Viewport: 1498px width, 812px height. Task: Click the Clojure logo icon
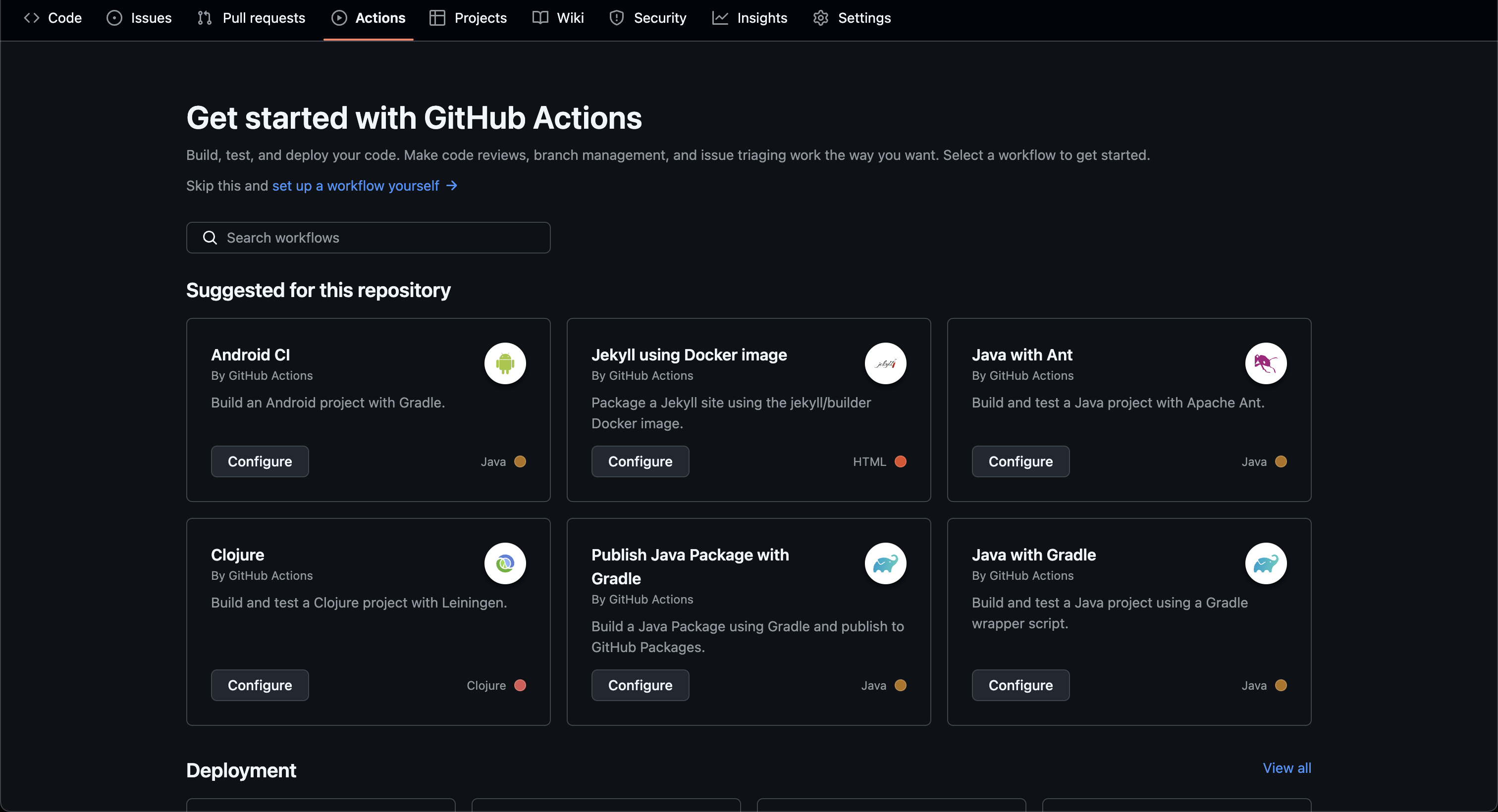pyautogui.click(x=505, y=563)
